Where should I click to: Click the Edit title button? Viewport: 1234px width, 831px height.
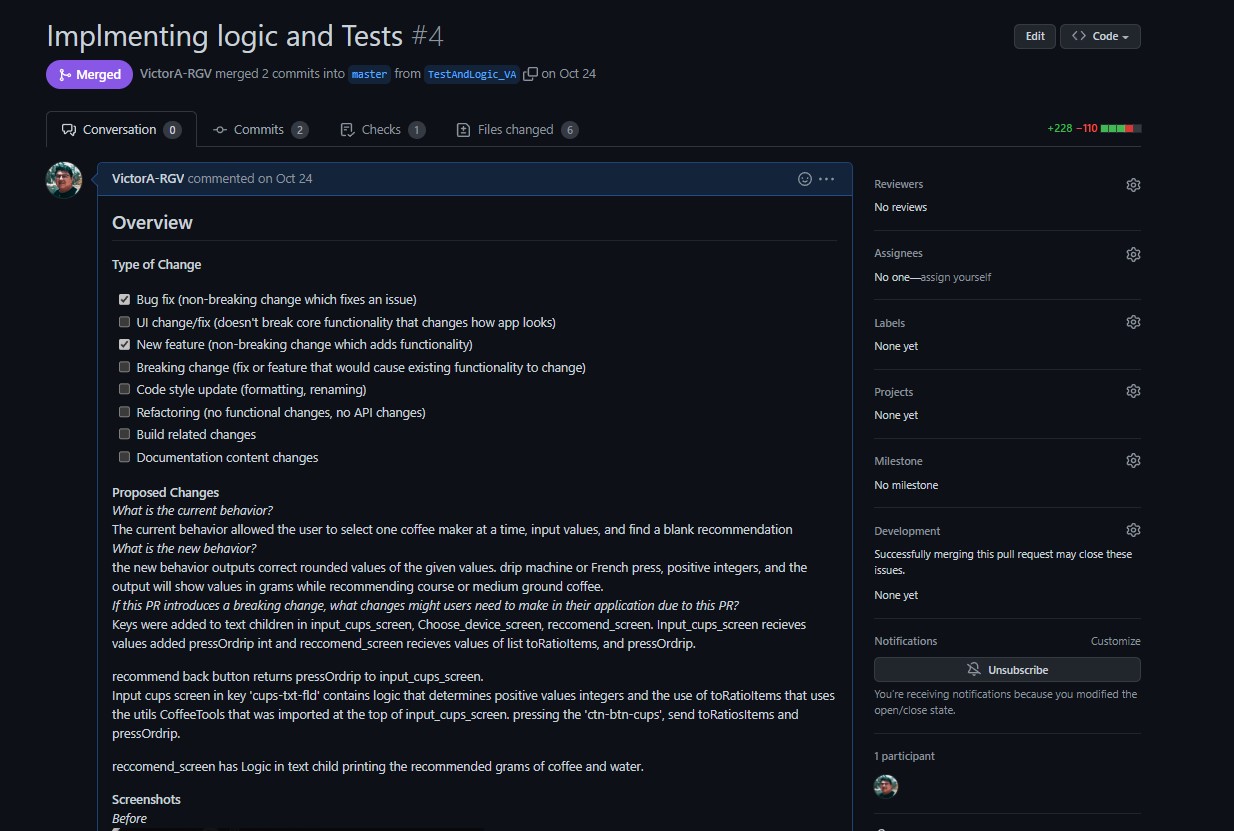1035,36
